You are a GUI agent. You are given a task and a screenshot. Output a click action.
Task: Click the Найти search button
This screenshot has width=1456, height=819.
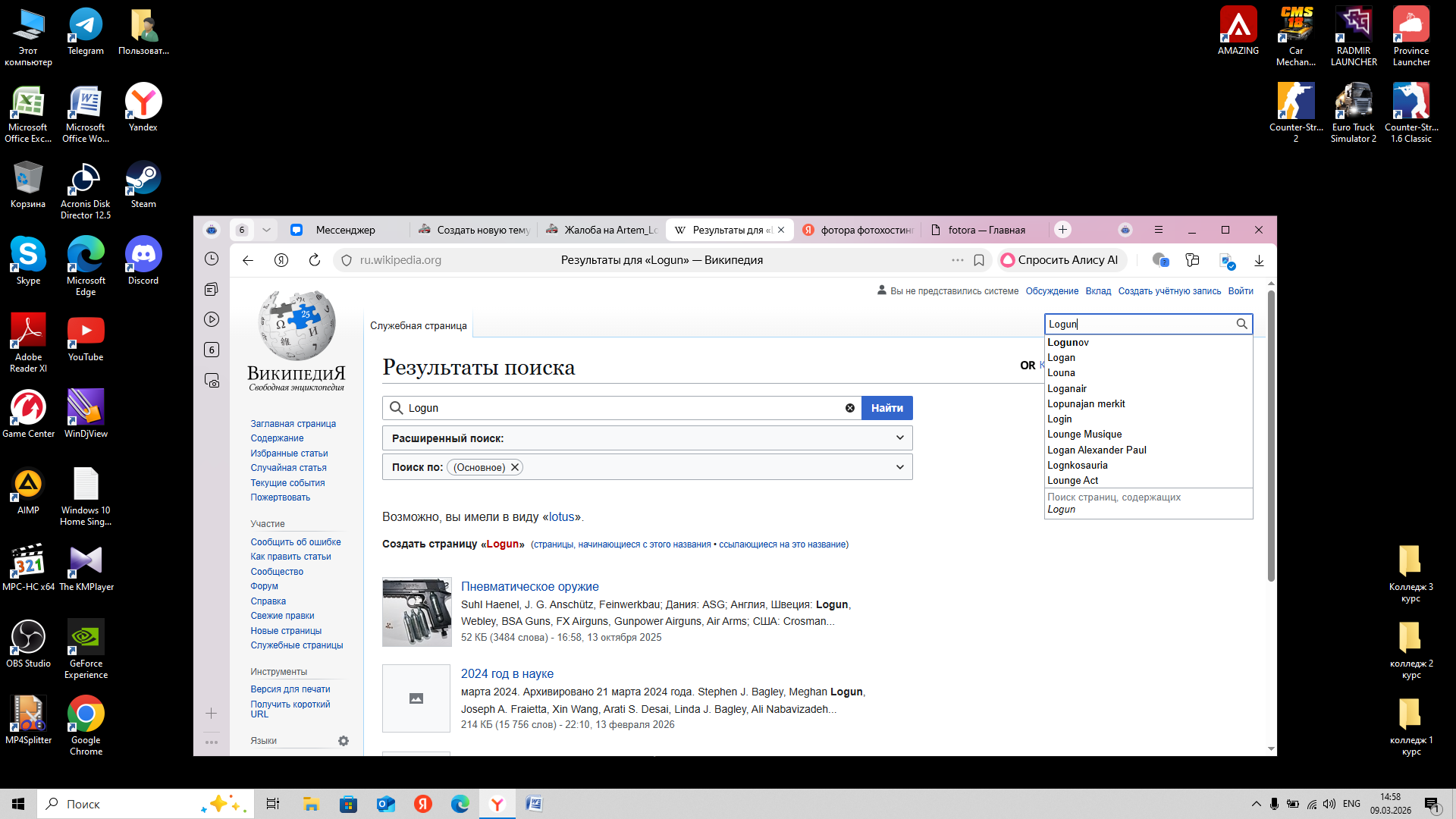(886, 408)
